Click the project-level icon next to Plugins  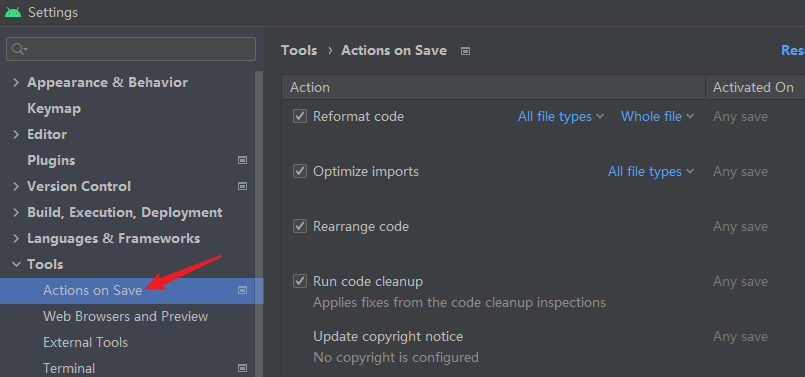pos(242,160)
